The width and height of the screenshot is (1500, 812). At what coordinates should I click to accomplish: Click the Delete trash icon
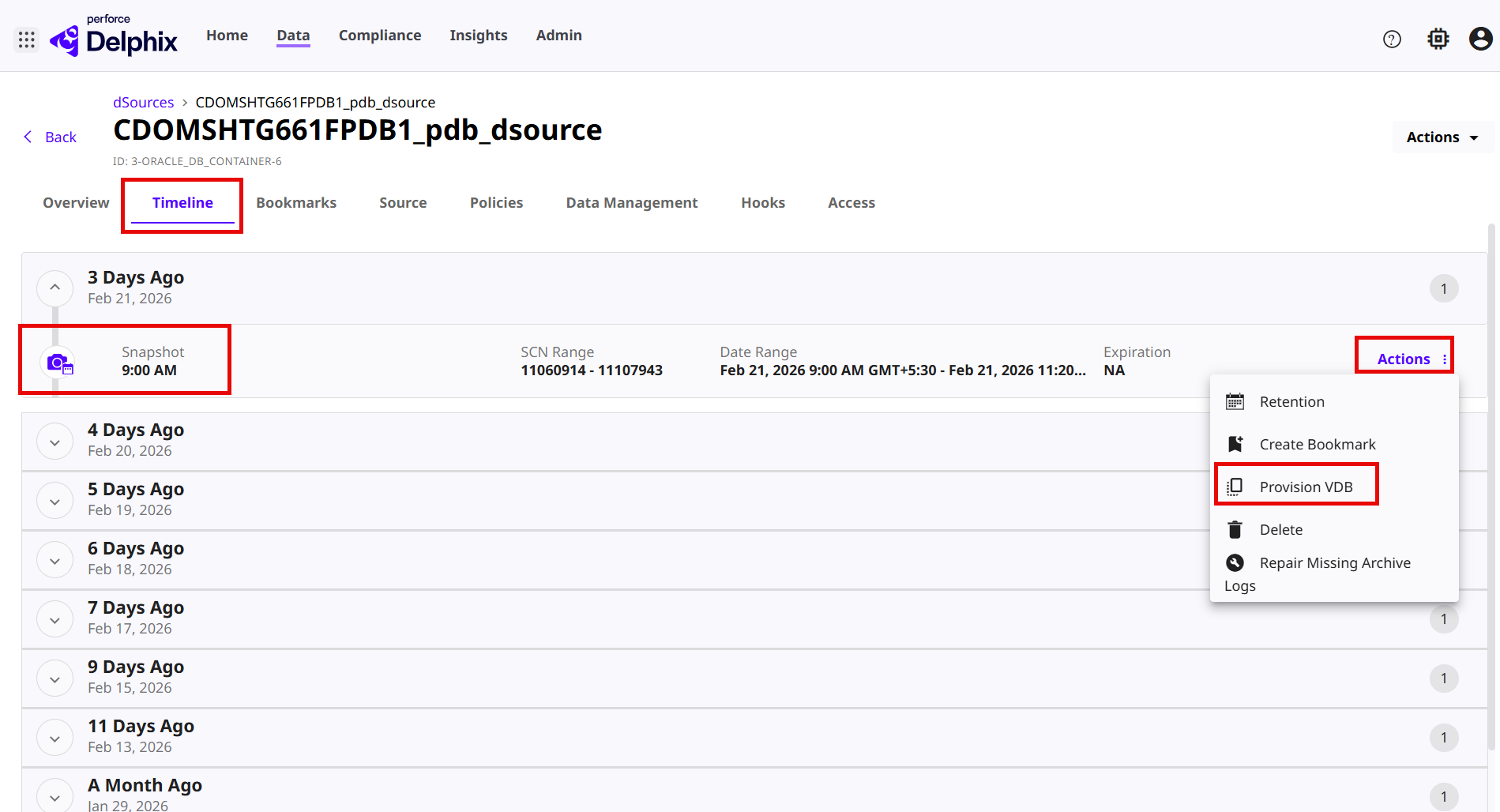pos(1235,529)
